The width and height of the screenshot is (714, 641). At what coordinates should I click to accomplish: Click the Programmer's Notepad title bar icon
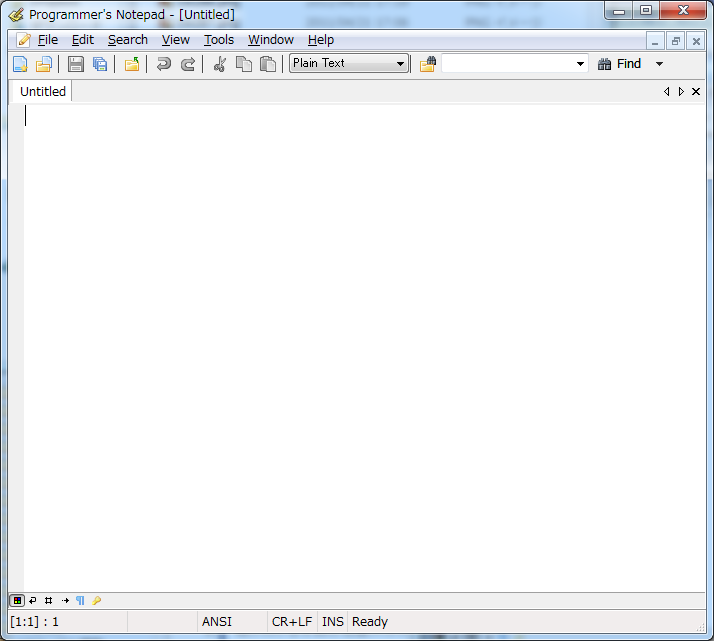pos(16,15)
